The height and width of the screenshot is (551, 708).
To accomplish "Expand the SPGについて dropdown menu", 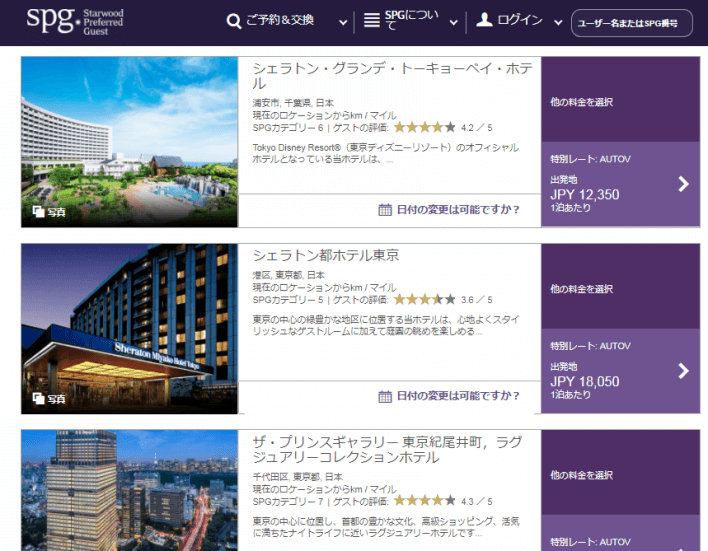I will pyautogui.click(x=453, y=22).
